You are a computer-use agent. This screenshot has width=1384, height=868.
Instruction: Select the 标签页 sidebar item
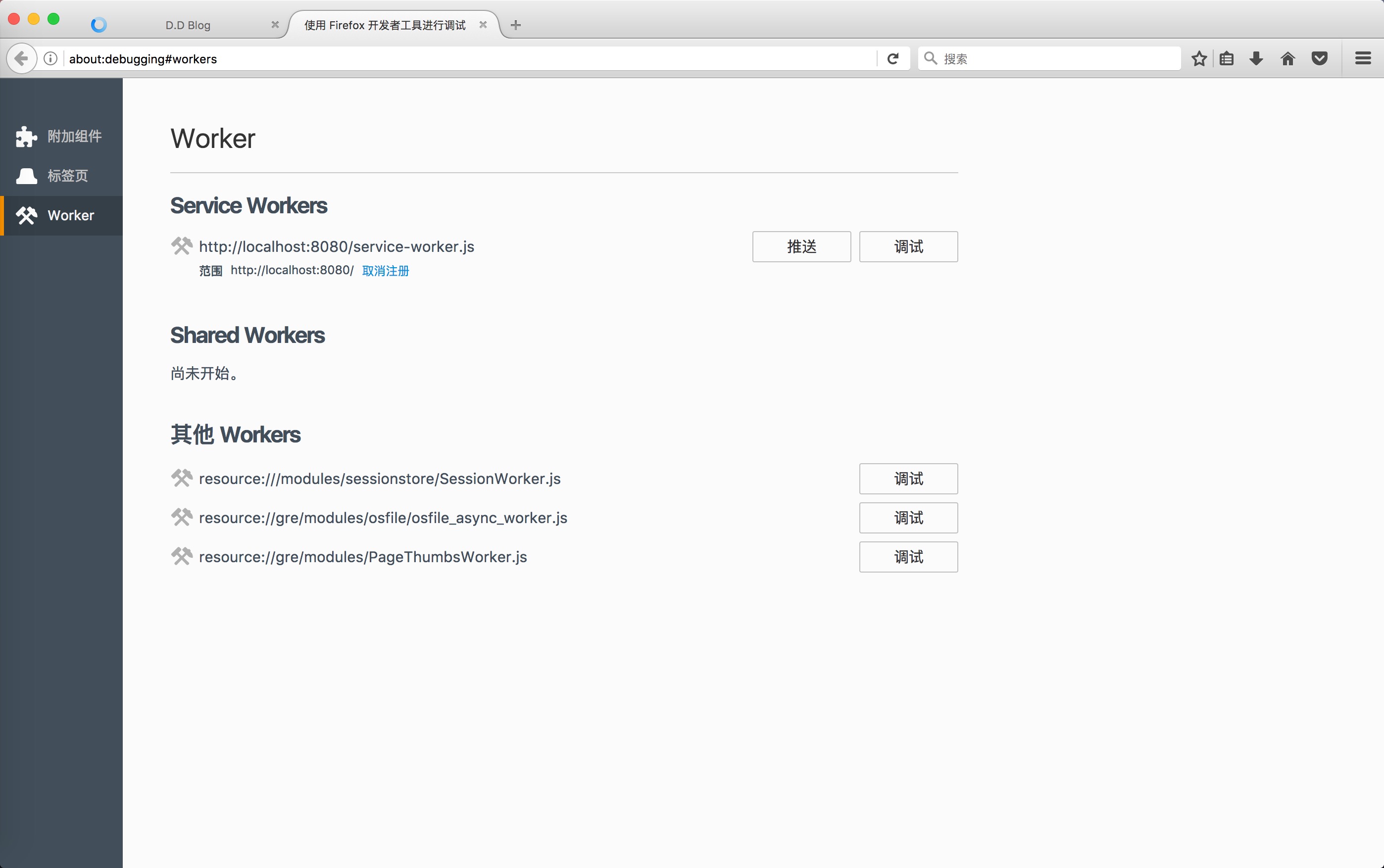click(x=61, y=176)
